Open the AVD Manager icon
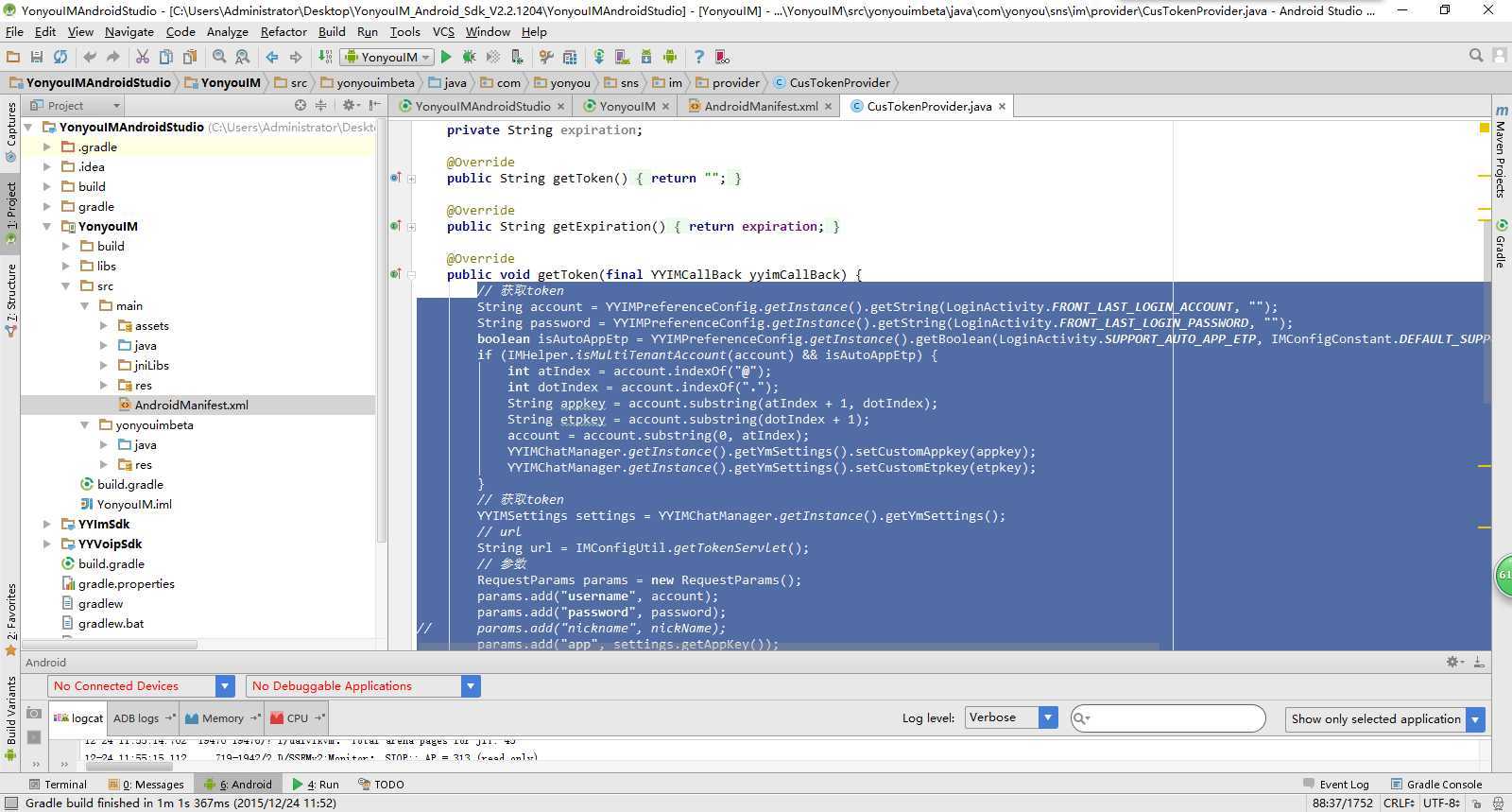 623,57
